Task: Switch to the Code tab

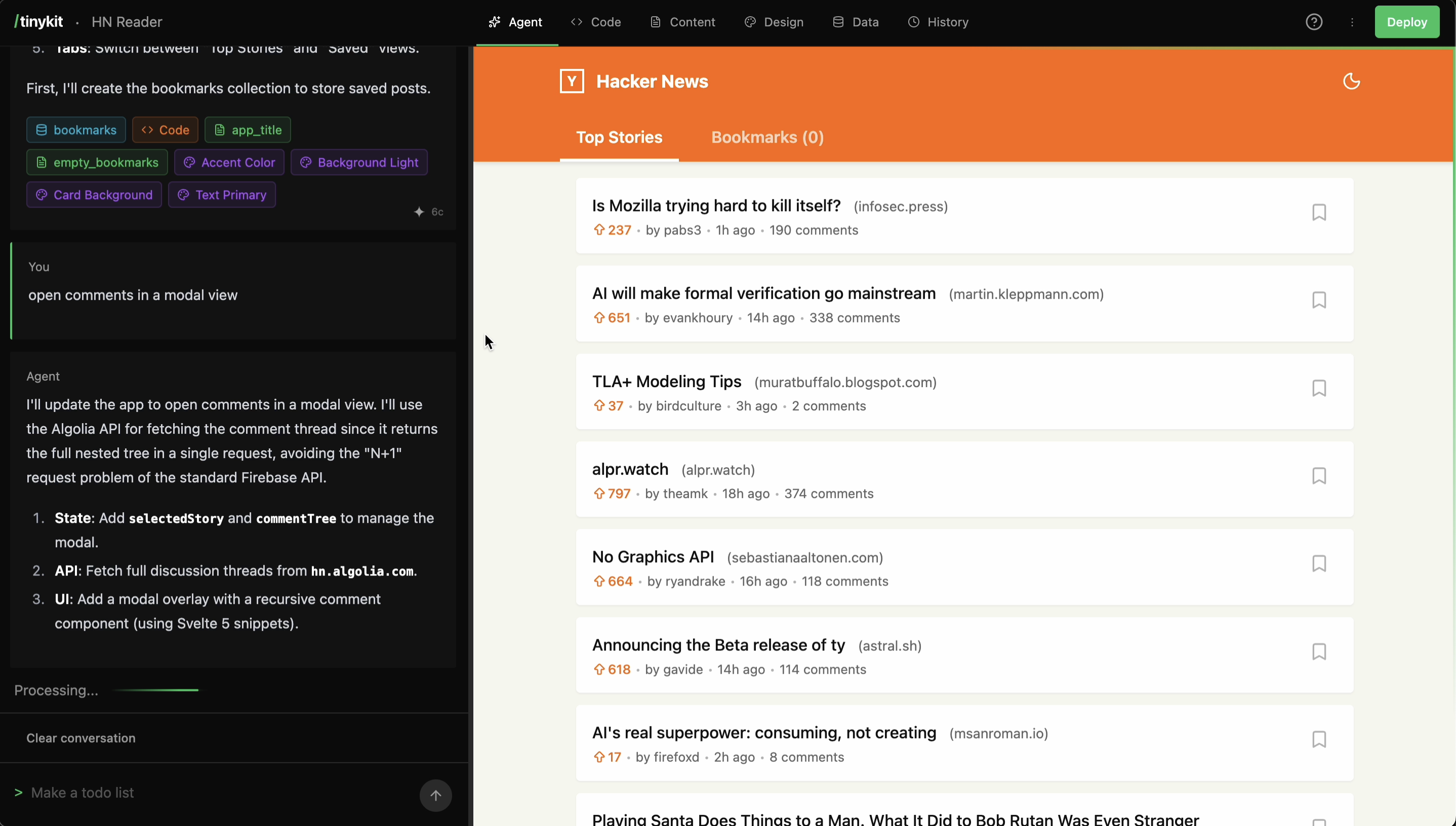Action: (596, 22)
